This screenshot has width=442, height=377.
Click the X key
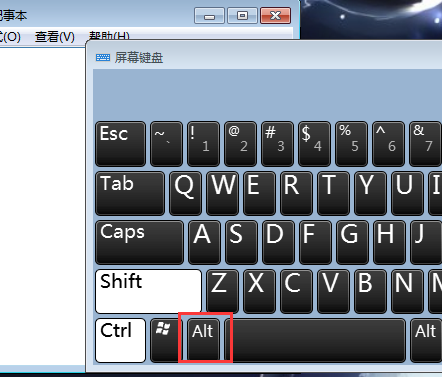(x=259, y=291)
